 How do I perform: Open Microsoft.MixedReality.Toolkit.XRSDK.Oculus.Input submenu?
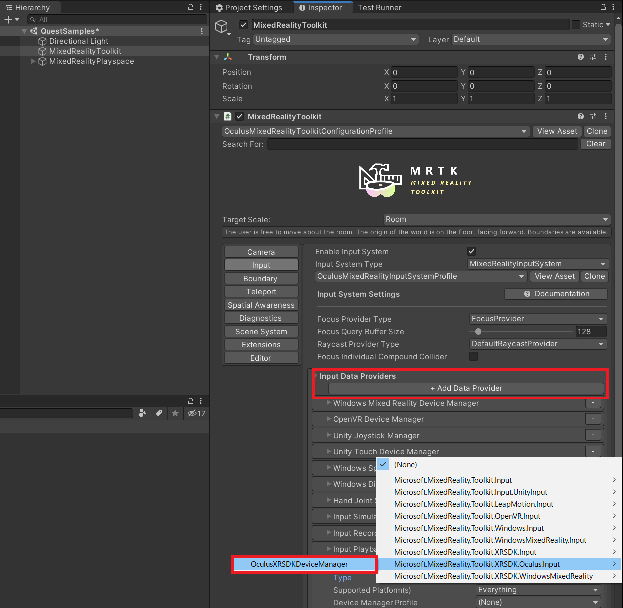[499, 564]
